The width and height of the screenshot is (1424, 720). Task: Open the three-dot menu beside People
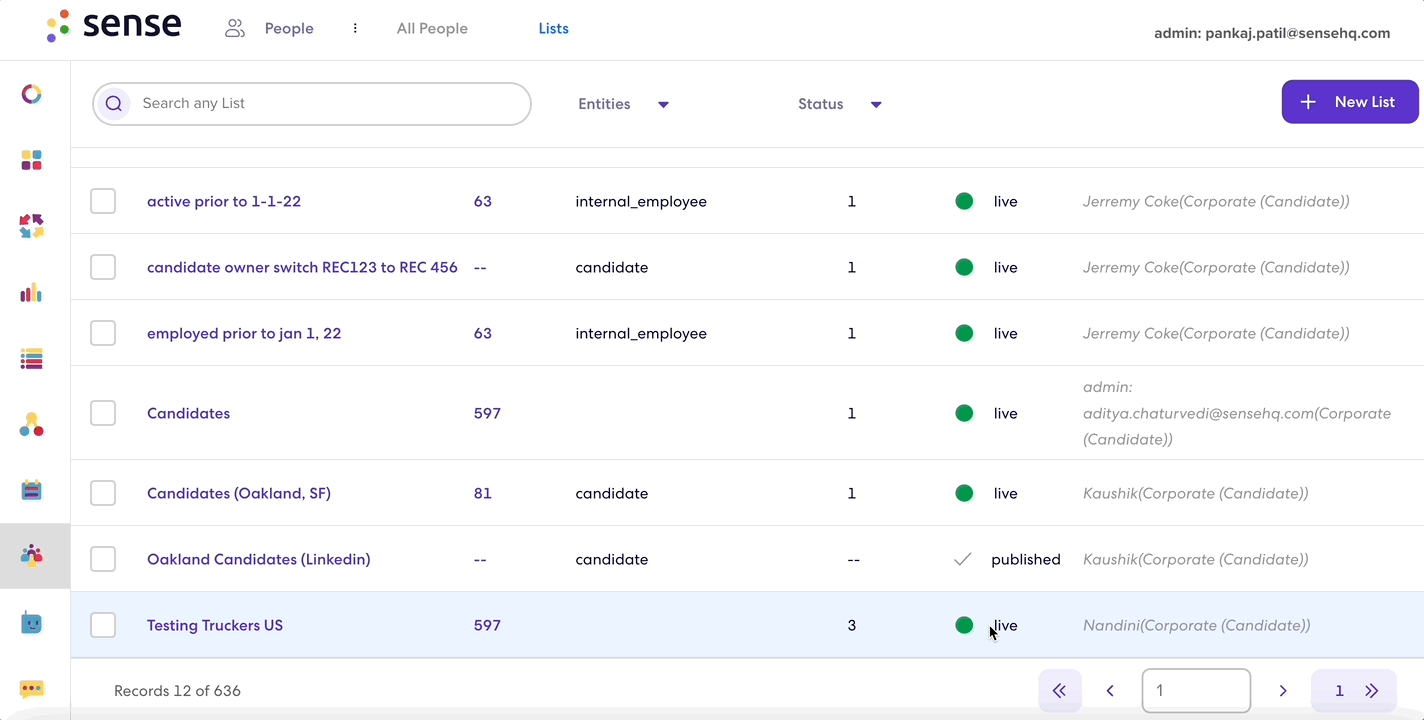[x=355, y=28]
